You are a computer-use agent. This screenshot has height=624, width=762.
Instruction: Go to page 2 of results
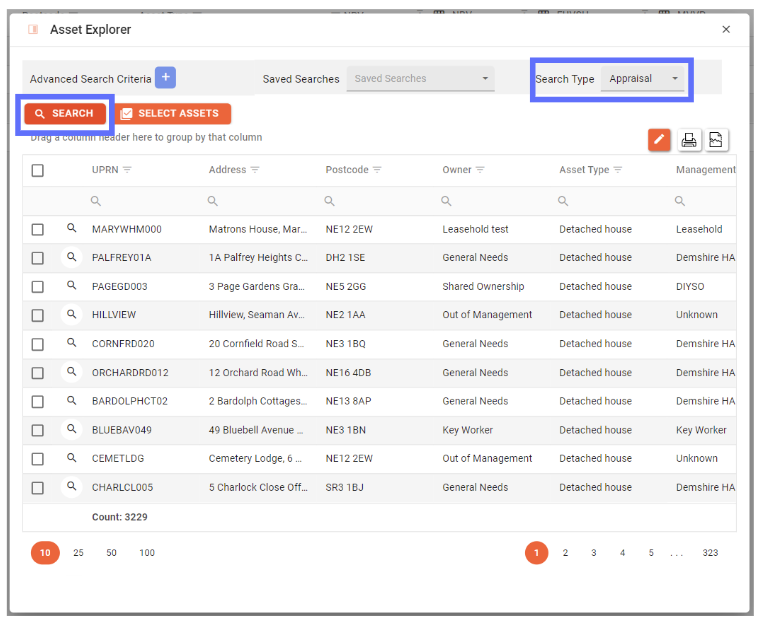(x=565, y=553)
